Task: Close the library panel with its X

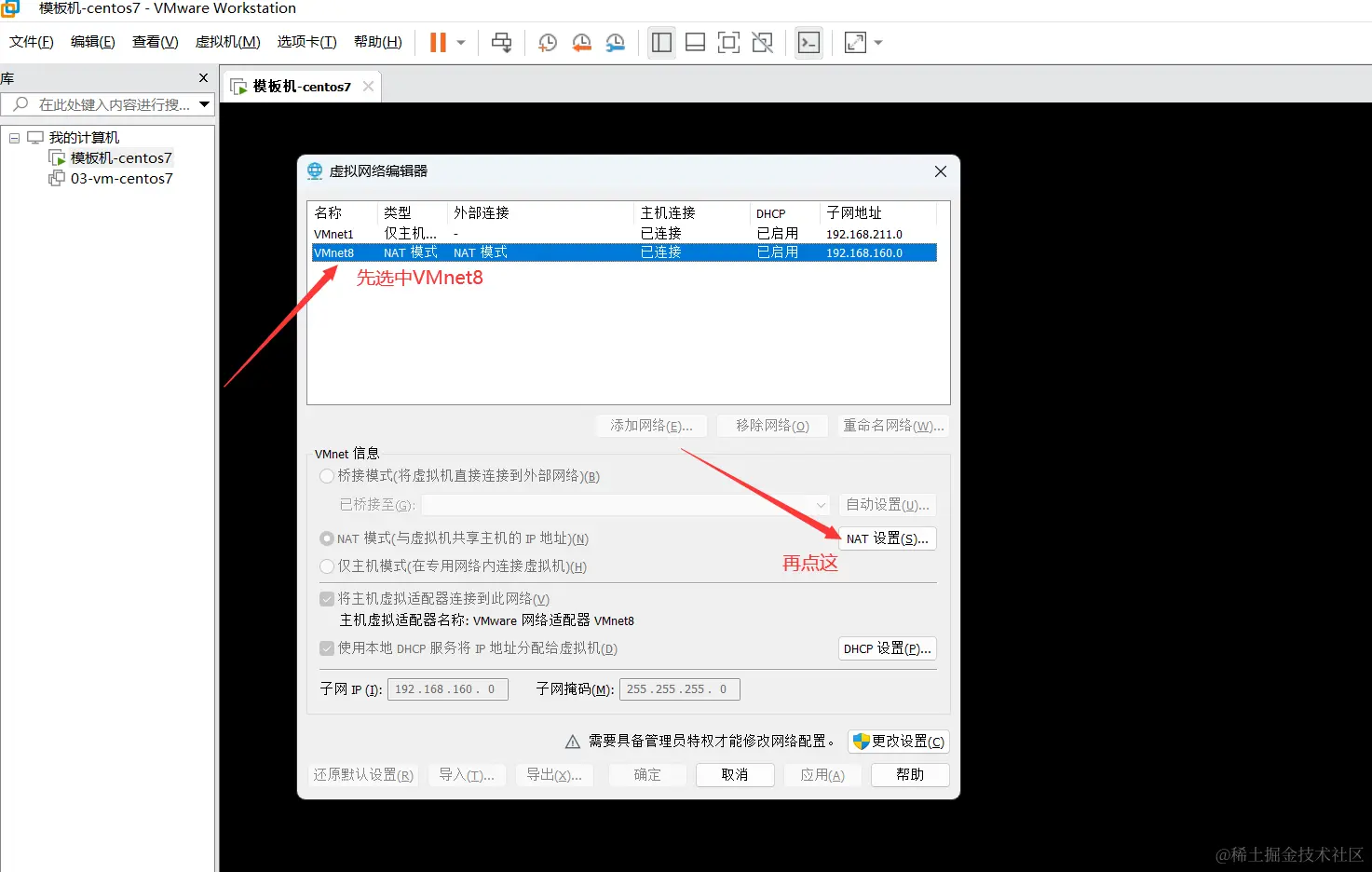Action: click(x=204, y=78)
